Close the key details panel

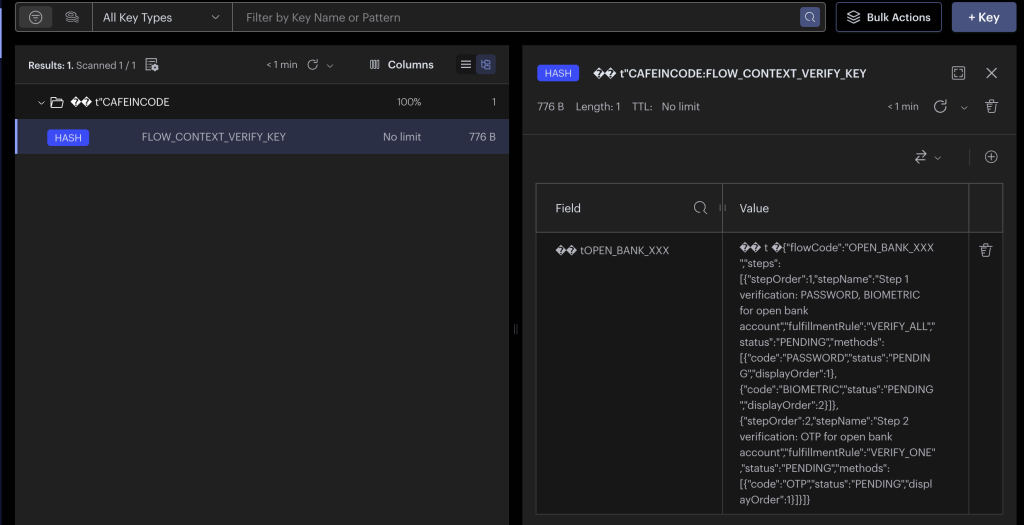pyautogui.click(x=991, y=73)
